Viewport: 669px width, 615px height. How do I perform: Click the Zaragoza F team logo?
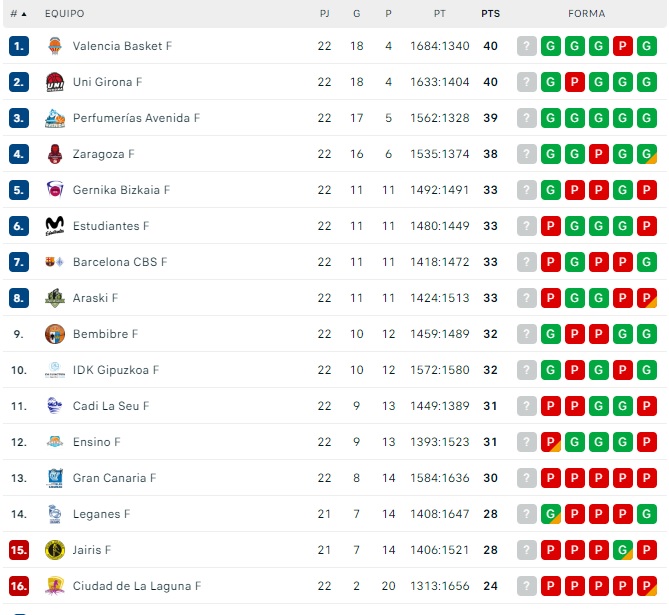pyautogui.click(x=55, y=154)
